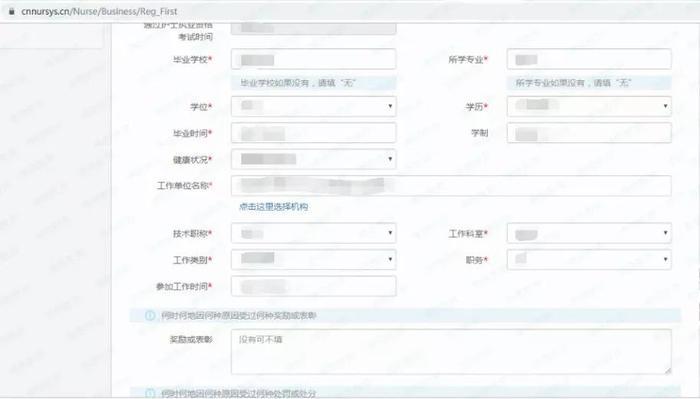Click into the 奖励或表彰 text area

tap(451, 352)
